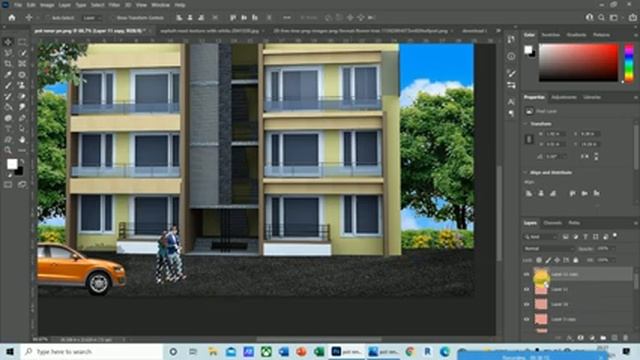The image size is (640, 360).
Task: Open the Character collapsed panel icon
Action: 511,101
